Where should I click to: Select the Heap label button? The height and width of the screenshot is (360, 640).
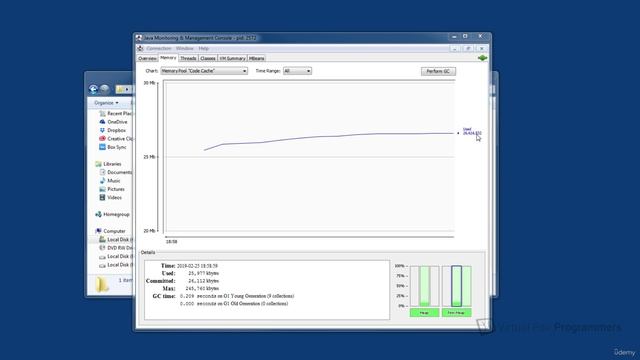424,313
